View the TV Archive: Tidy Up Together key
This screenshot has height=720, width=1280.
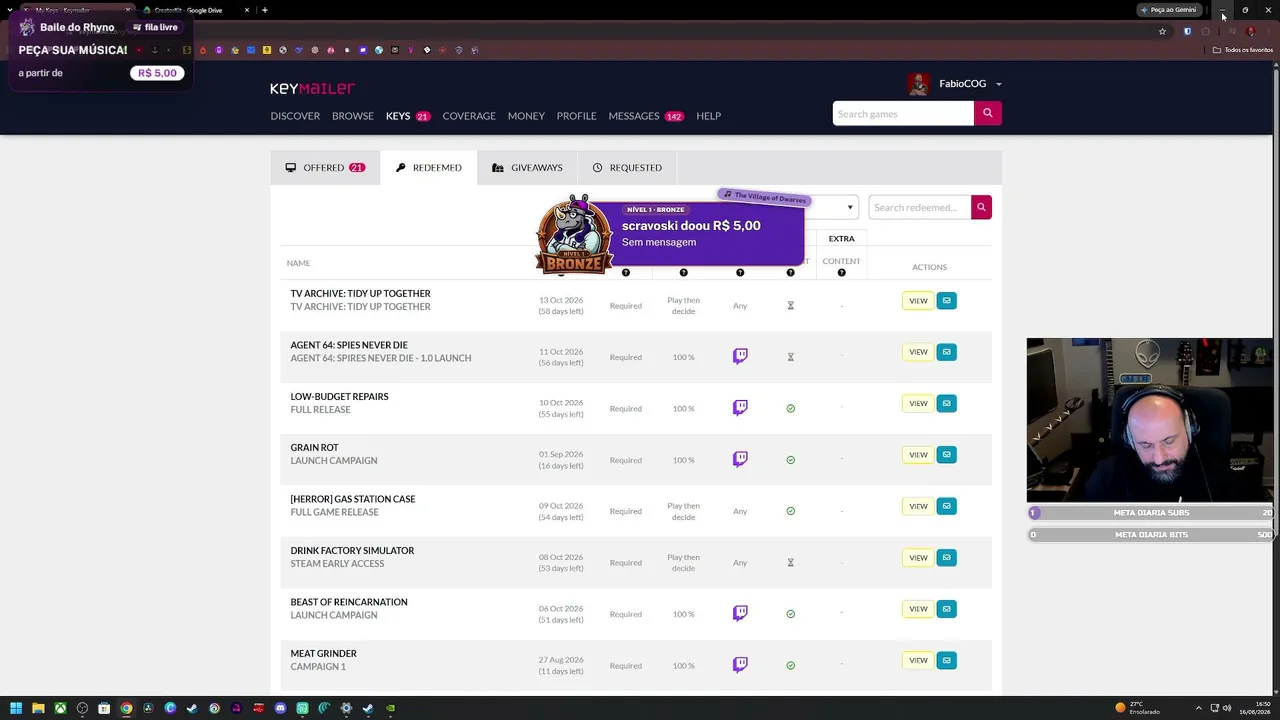click(x=918, y=300)
